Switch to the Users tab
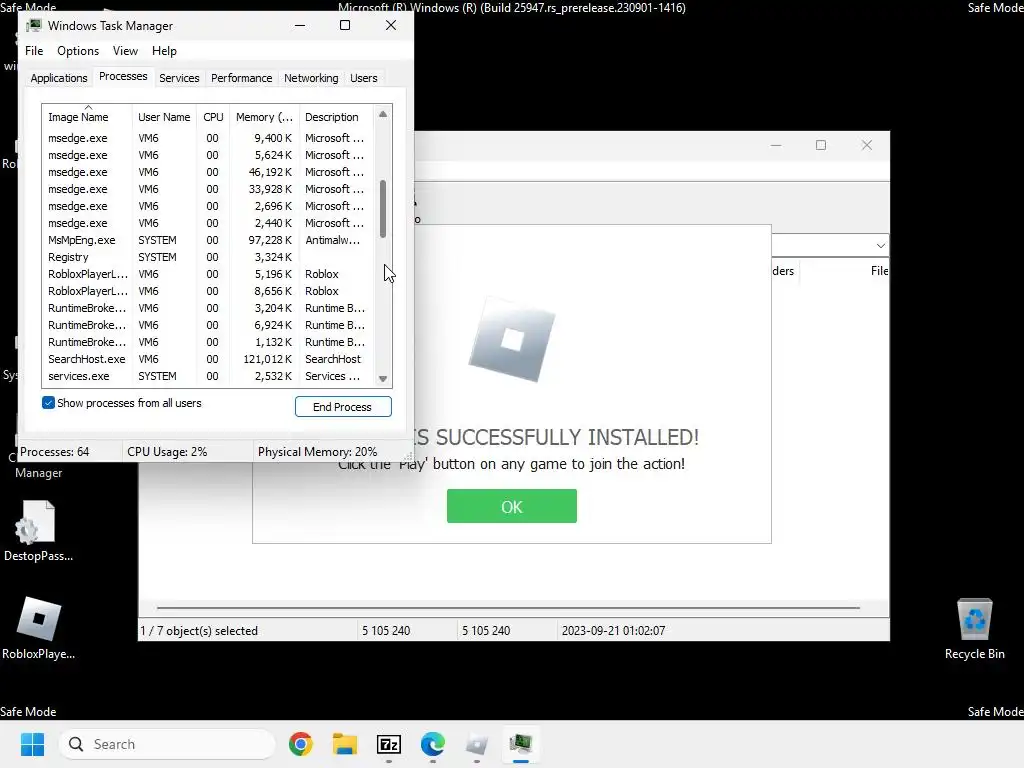The image size is (1024, 768). coord(363,78)
